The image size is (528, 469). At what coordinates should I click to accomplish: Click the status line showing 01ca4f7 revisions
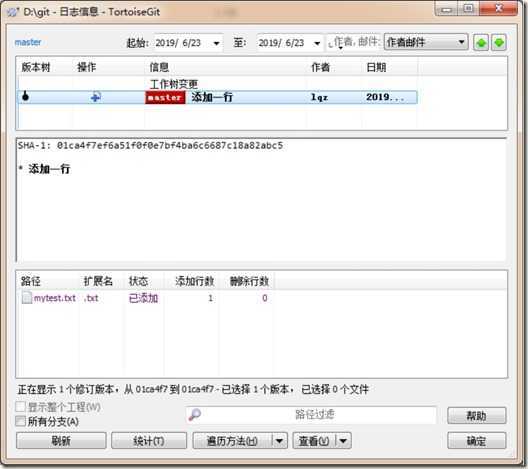[x=193, y=390]
